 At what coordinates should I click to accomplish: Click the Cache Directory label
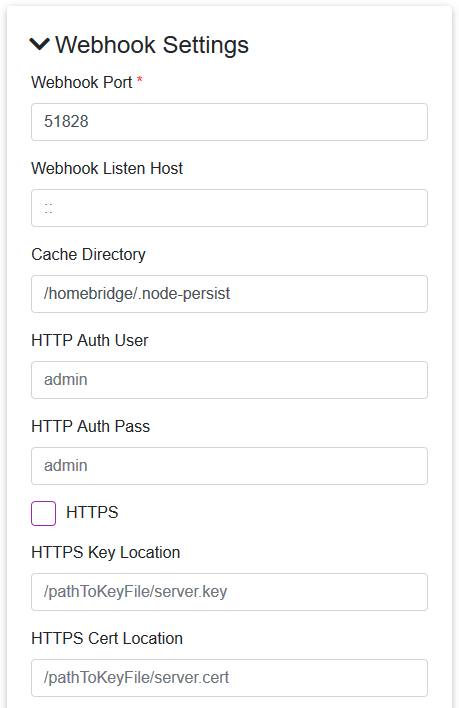pyautogui.click(x=88, y=255)
